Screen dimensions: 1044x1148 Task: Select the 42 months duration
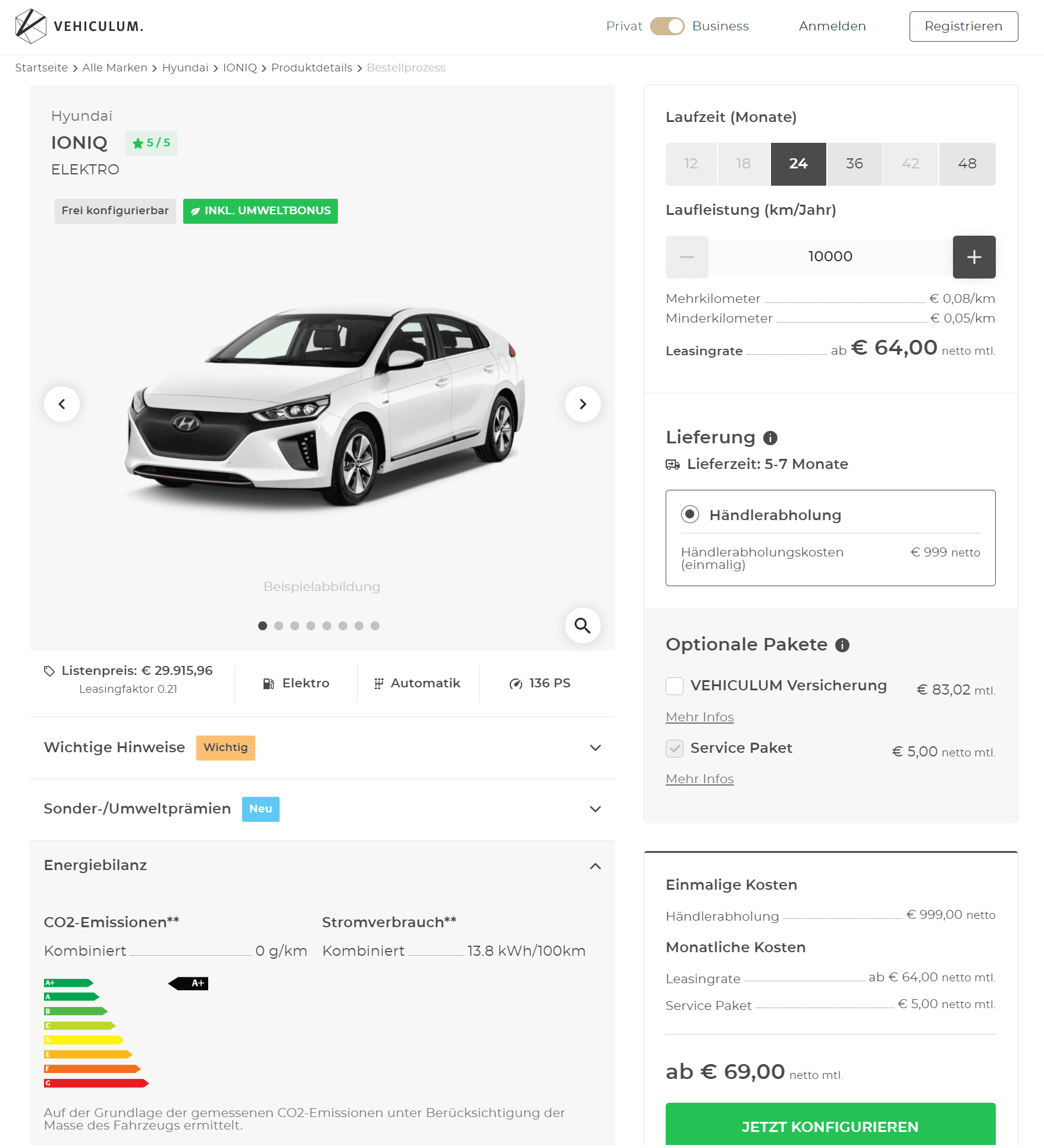911,164
